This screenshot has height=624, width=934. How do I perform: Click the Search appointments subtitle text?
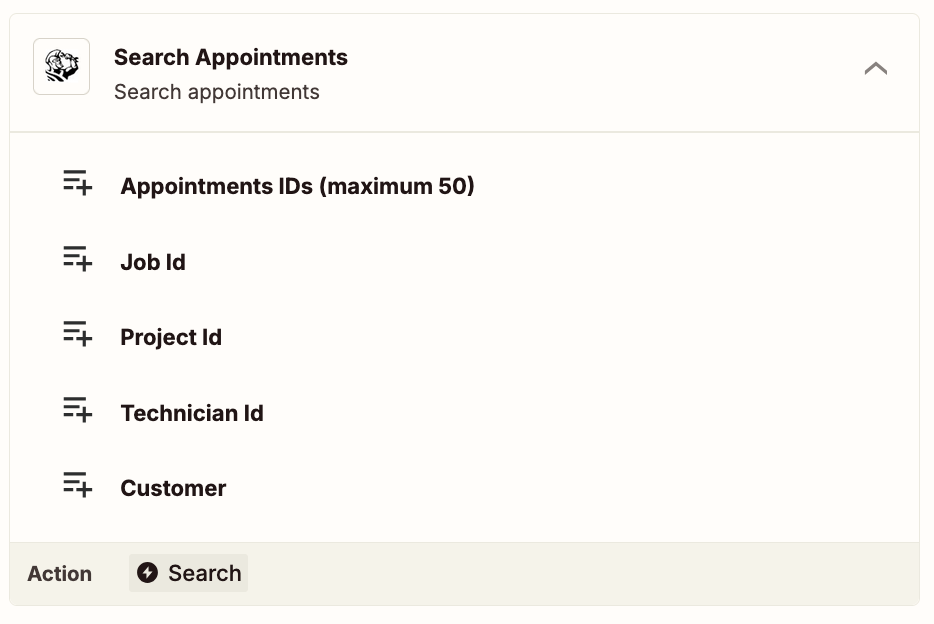coord(217,92)
